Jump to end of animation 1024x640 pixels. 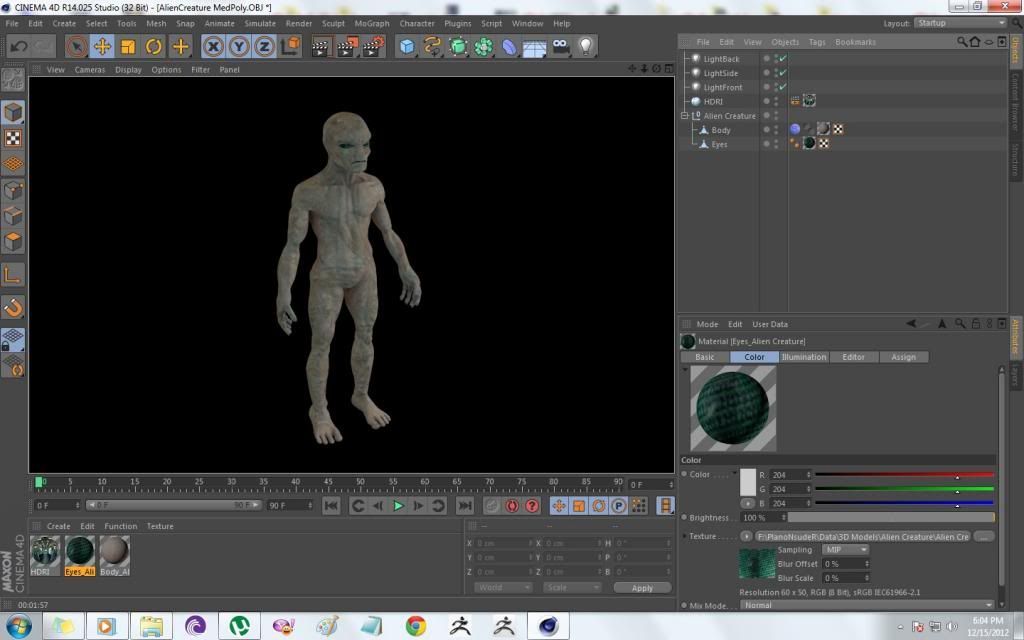(464, 505)
